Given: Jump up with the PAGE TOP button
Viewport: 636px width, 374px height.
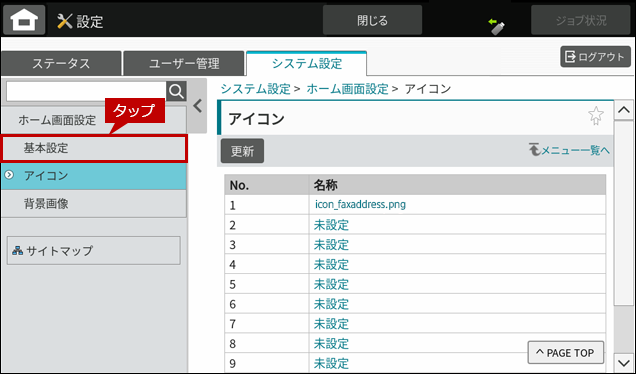Looking at the screenshot, I should [x=565, y=353].
